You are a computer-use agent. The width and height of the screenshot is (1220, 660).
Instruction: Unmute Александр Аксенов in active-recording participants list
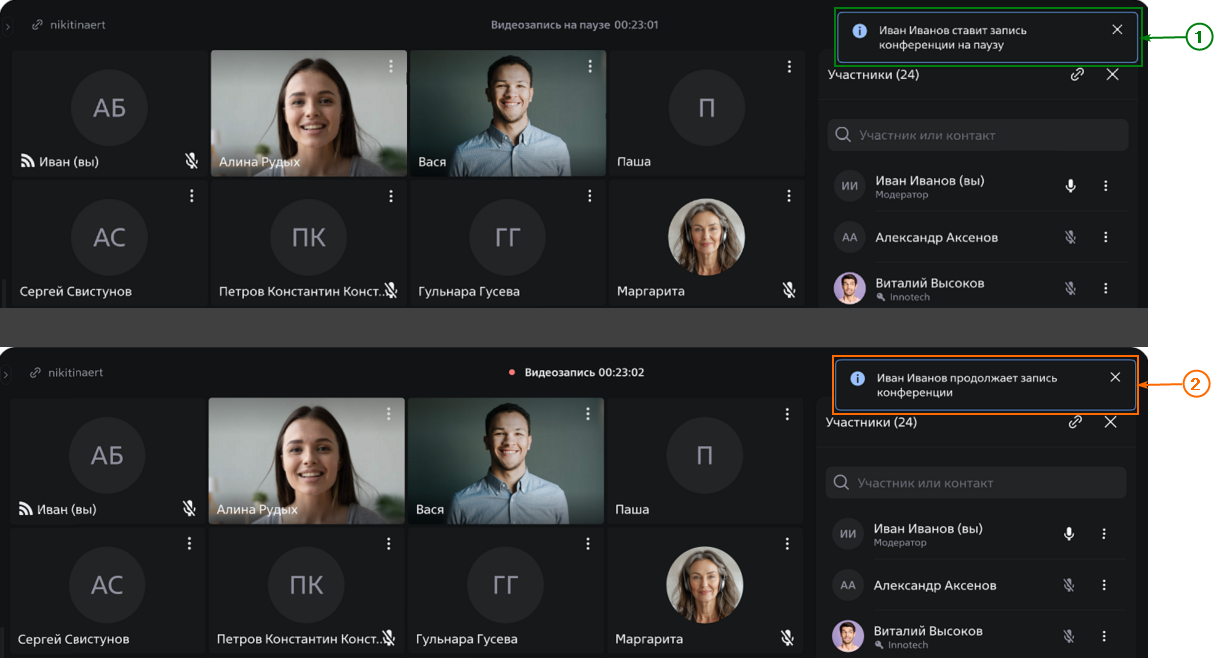tap(1068, 585)
